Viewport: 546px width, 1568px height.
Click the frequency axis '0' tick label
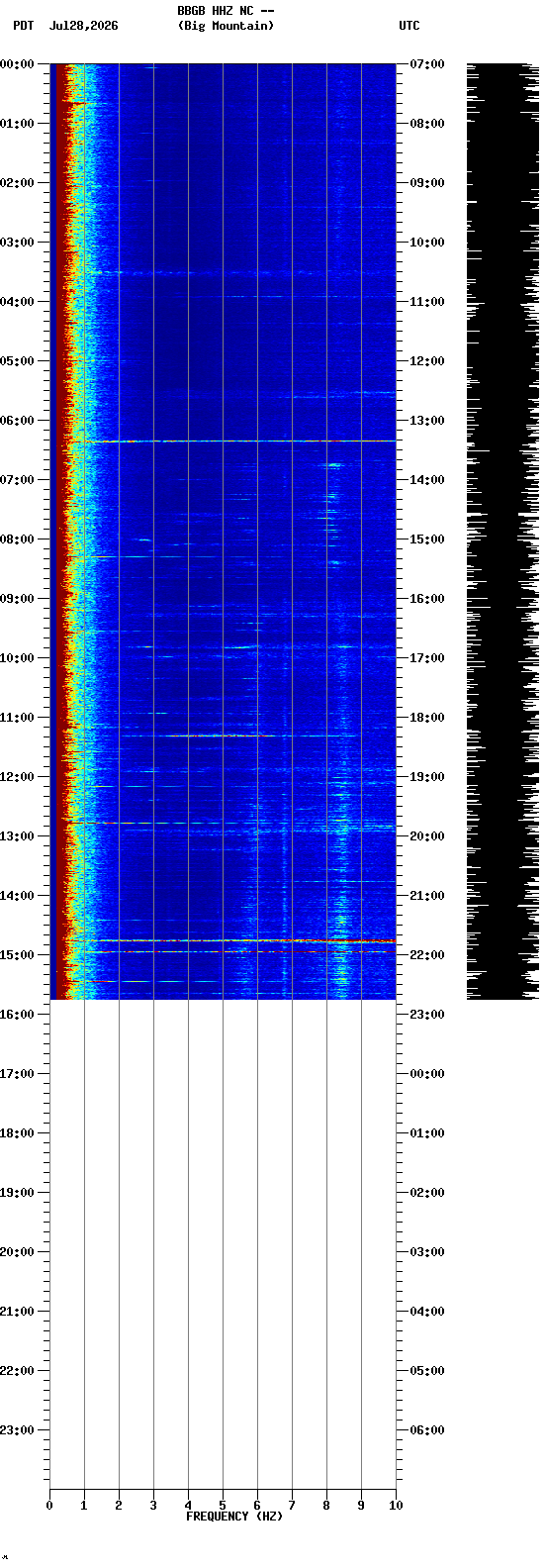[49, 1506]
